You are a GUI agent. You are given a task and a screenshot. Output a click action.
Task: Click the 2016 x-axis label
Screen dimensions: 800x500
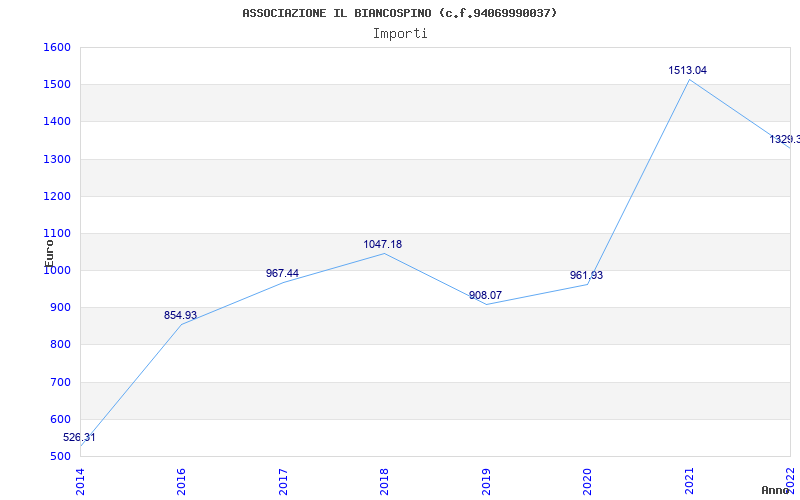tap(182, 482)
